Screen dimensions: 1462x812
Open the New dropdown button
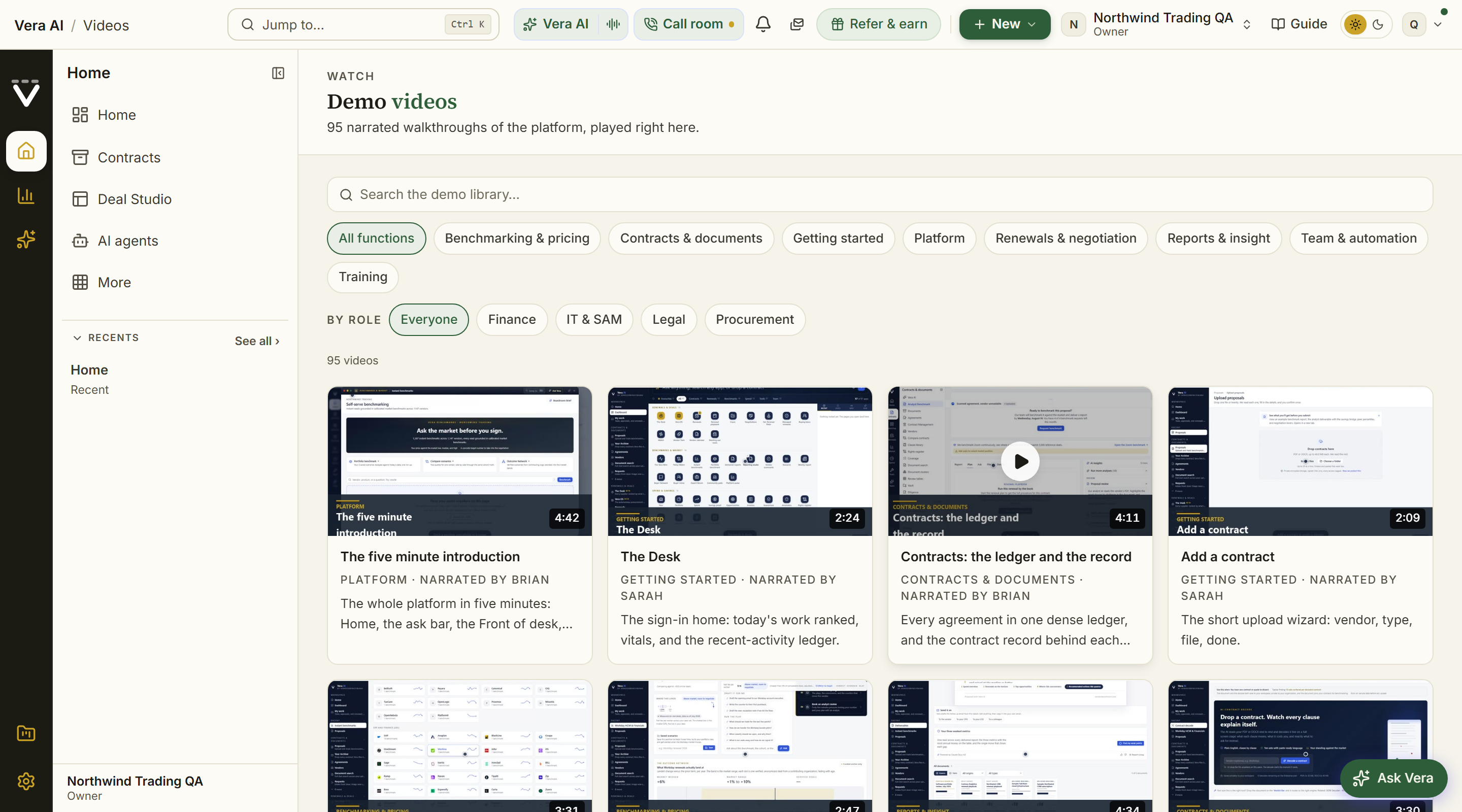coord(1005,24)
